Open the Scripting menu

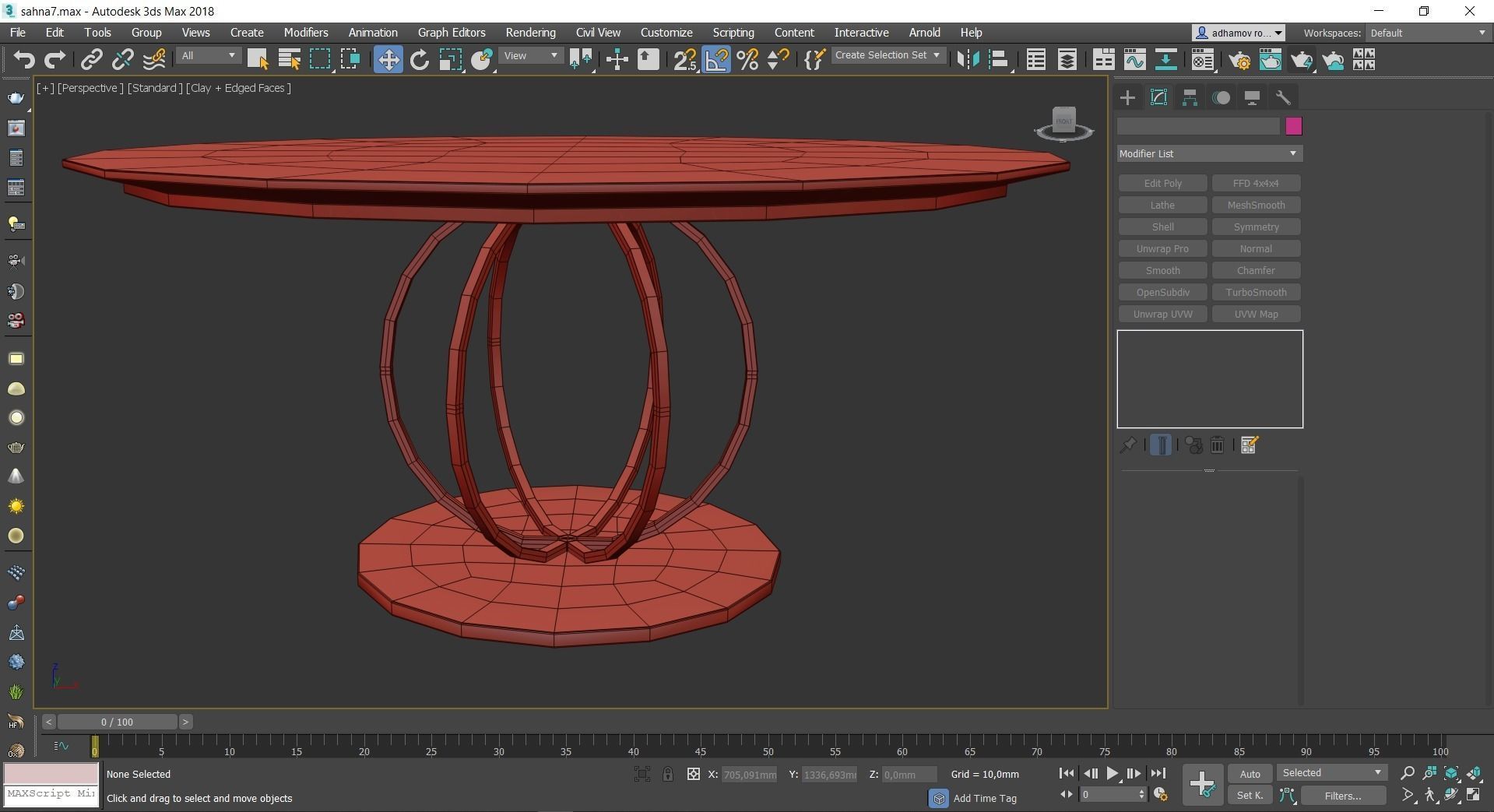[x=733, y=33]
